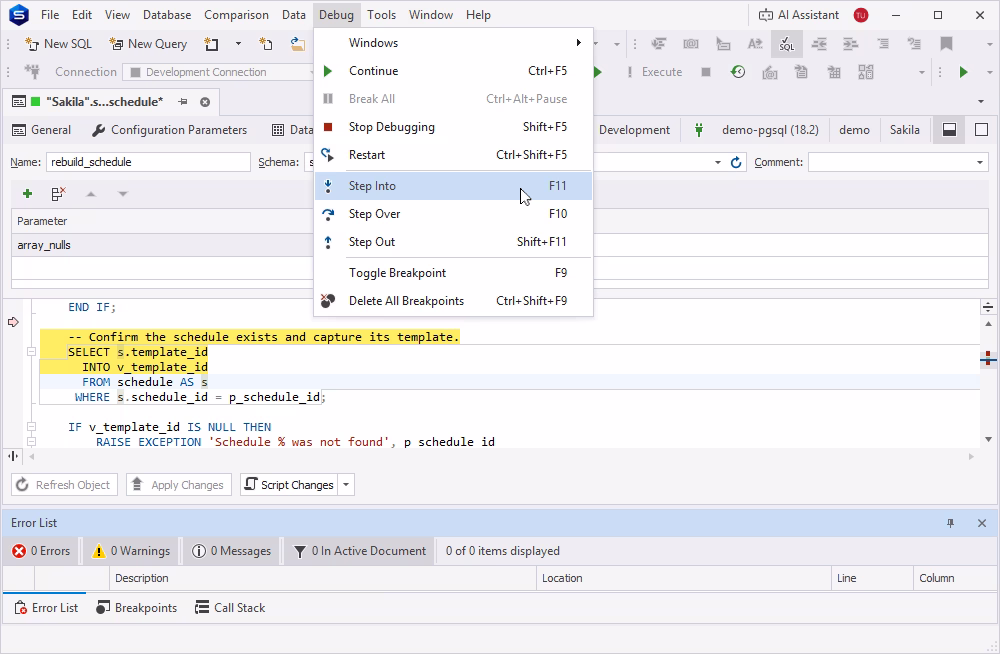Pin the Sakila schedule document tab
Screen dimensions: 1000x654
tap(182, 102)
